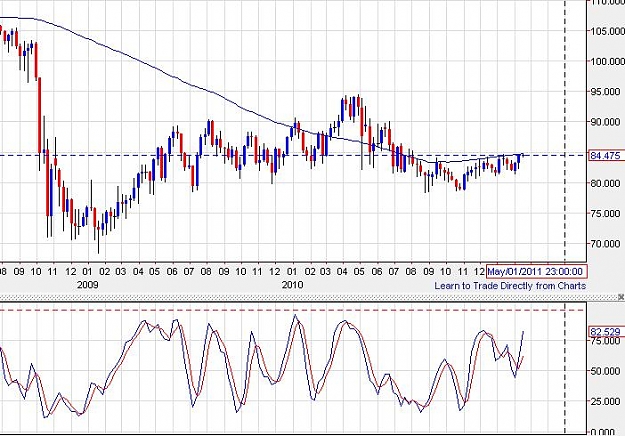Select the 70.000 price axis label
The image size is (625, 436).
coord(606,244)
